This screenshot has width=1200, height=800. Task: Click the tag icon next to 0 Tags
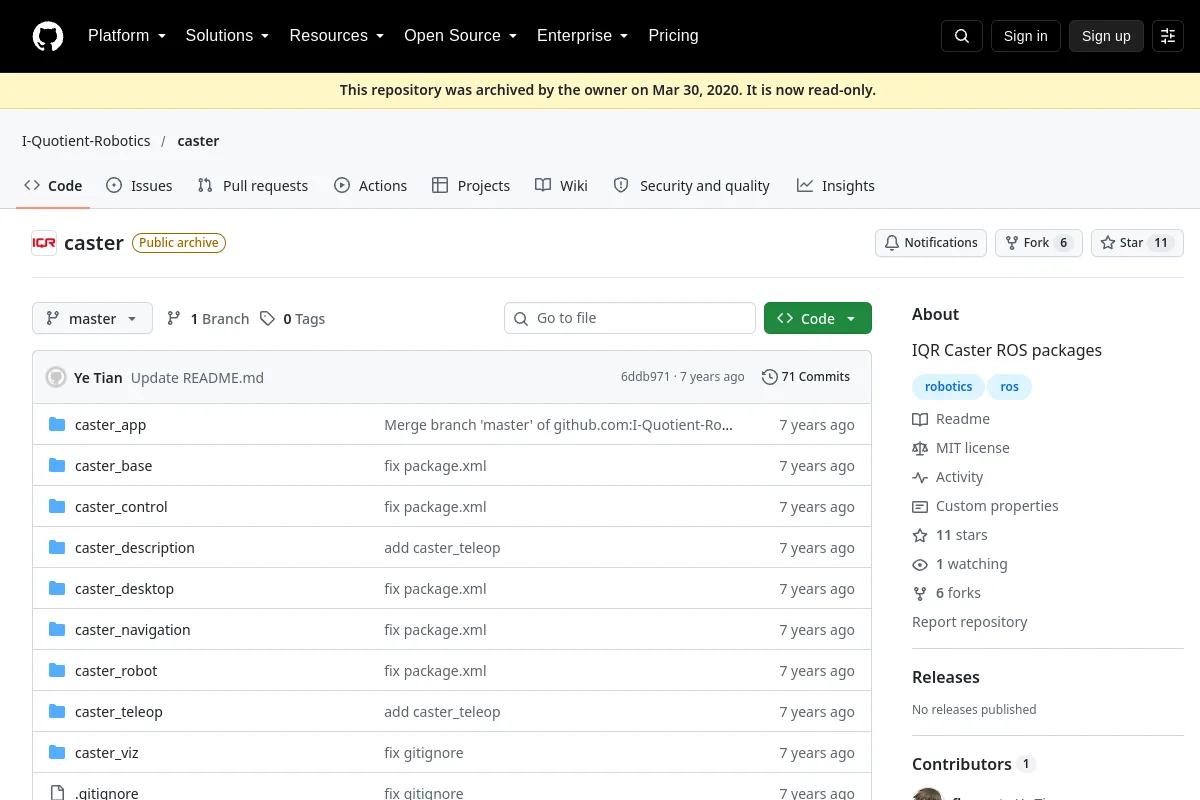pyautogui.click(x=267, y=319)
